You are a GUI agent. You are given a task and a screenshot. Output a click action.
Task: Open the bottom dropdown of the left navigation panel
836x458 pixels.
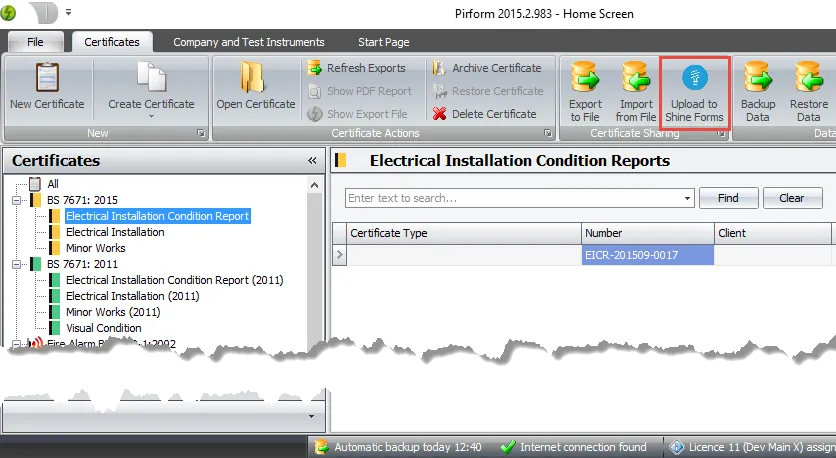coord(311,416)
